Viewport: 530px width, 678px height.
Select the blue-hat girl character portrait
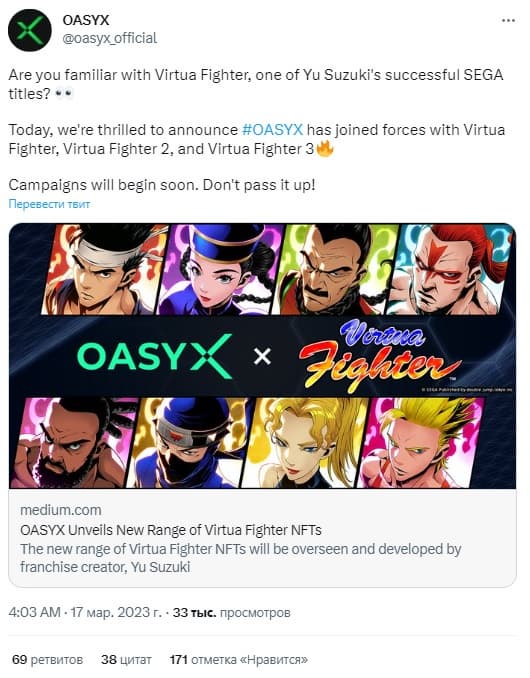(218, 269)
